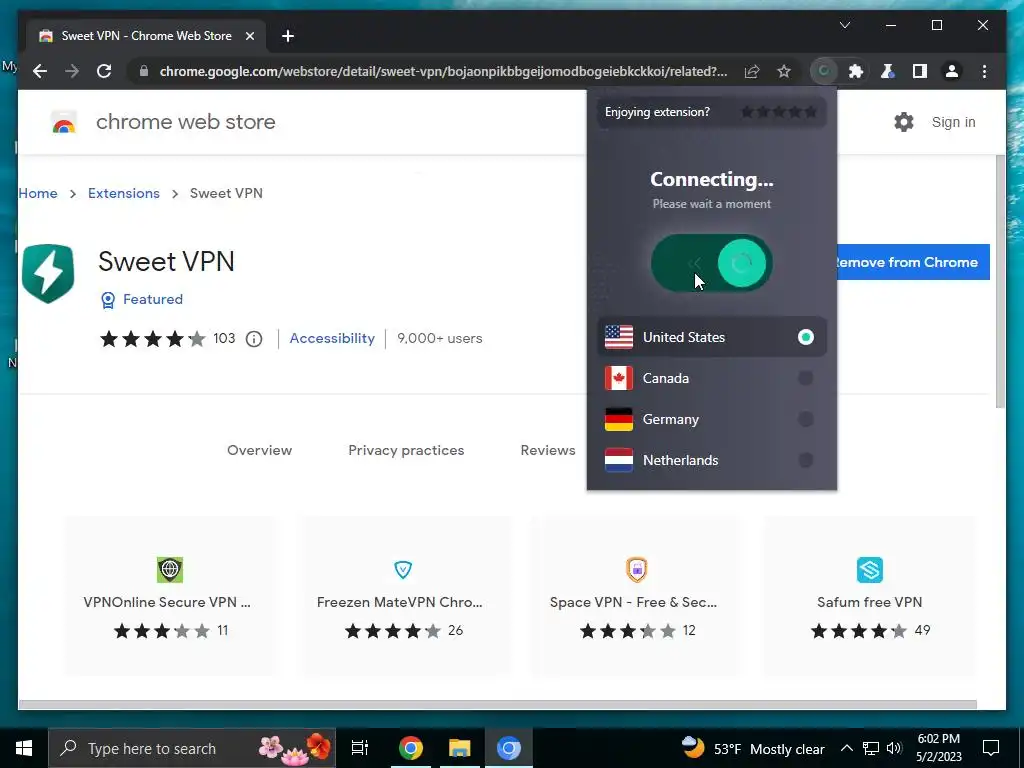Viewport: 1024px width, 768px height.
Task: Open Sweet VPN extension icon in toolbar
Action: pos(824,71)
